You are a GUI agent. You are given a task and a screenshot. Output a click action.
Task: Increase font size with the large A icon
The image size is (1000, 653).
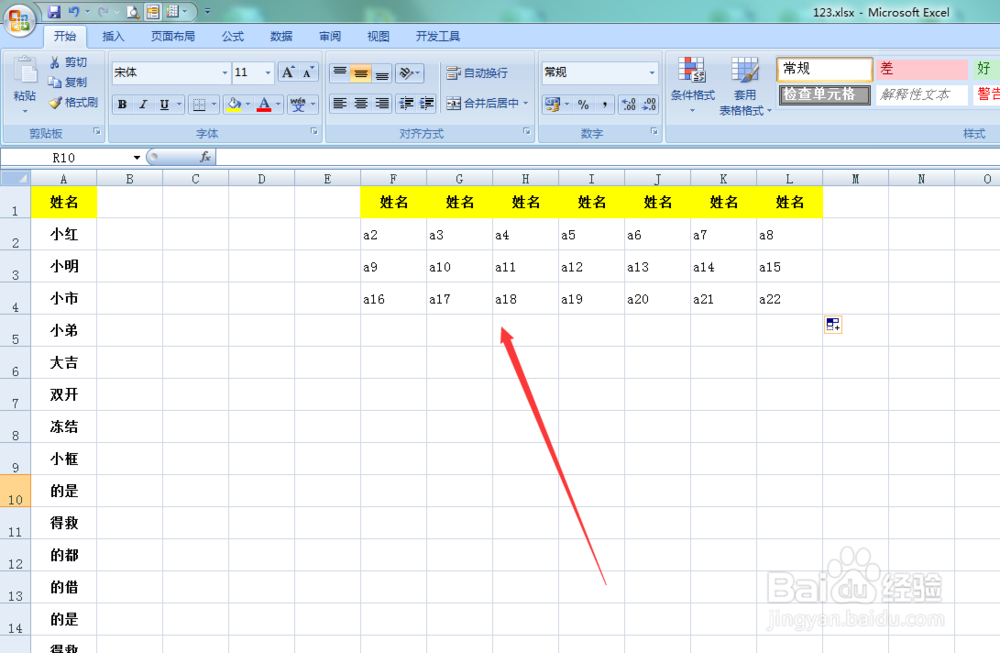pos(288,72)
